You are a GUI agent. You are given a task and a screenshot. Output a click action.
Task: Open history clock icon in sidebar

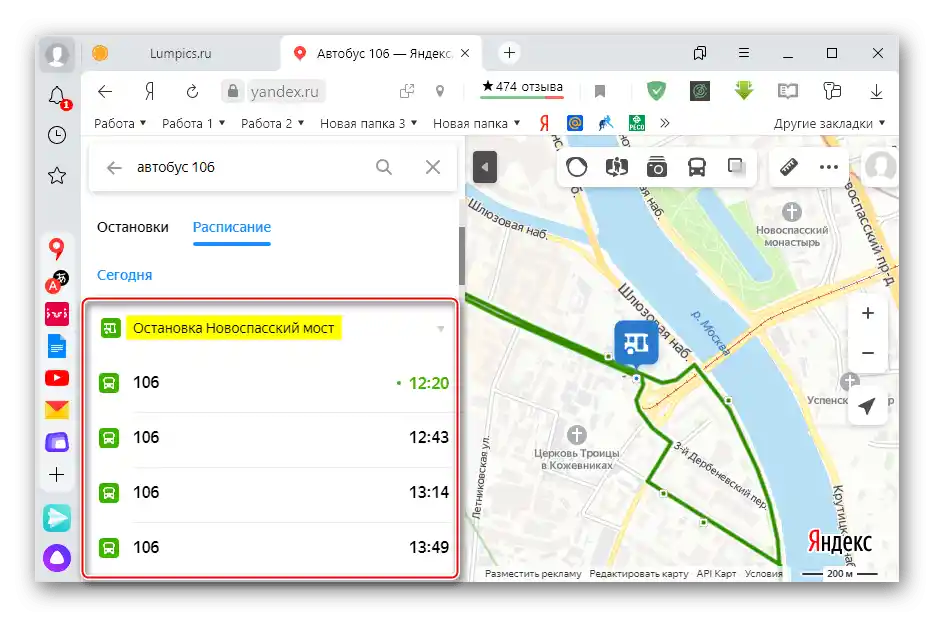[x=57, y=135]
